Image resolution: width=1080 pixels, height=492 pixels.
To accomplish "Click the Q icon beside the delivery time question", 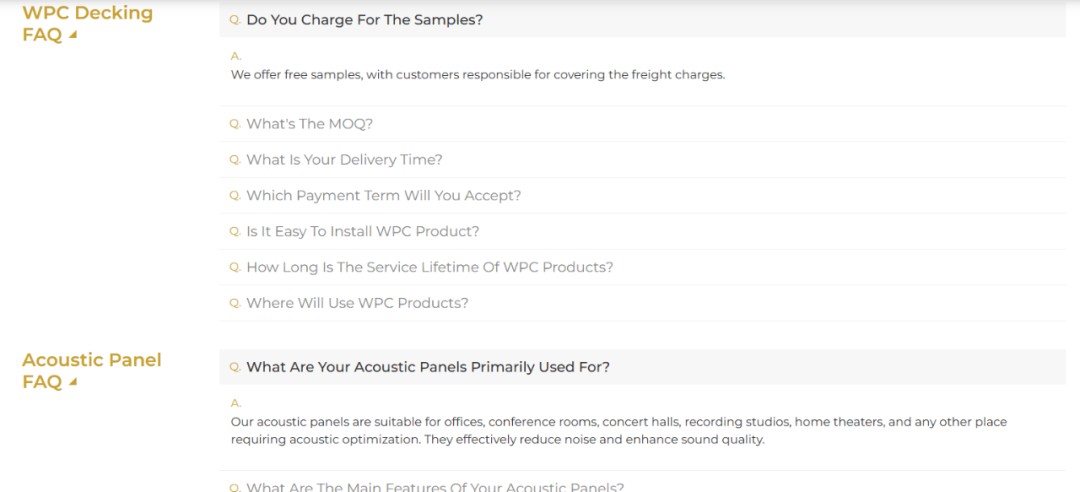I will 235,160.
